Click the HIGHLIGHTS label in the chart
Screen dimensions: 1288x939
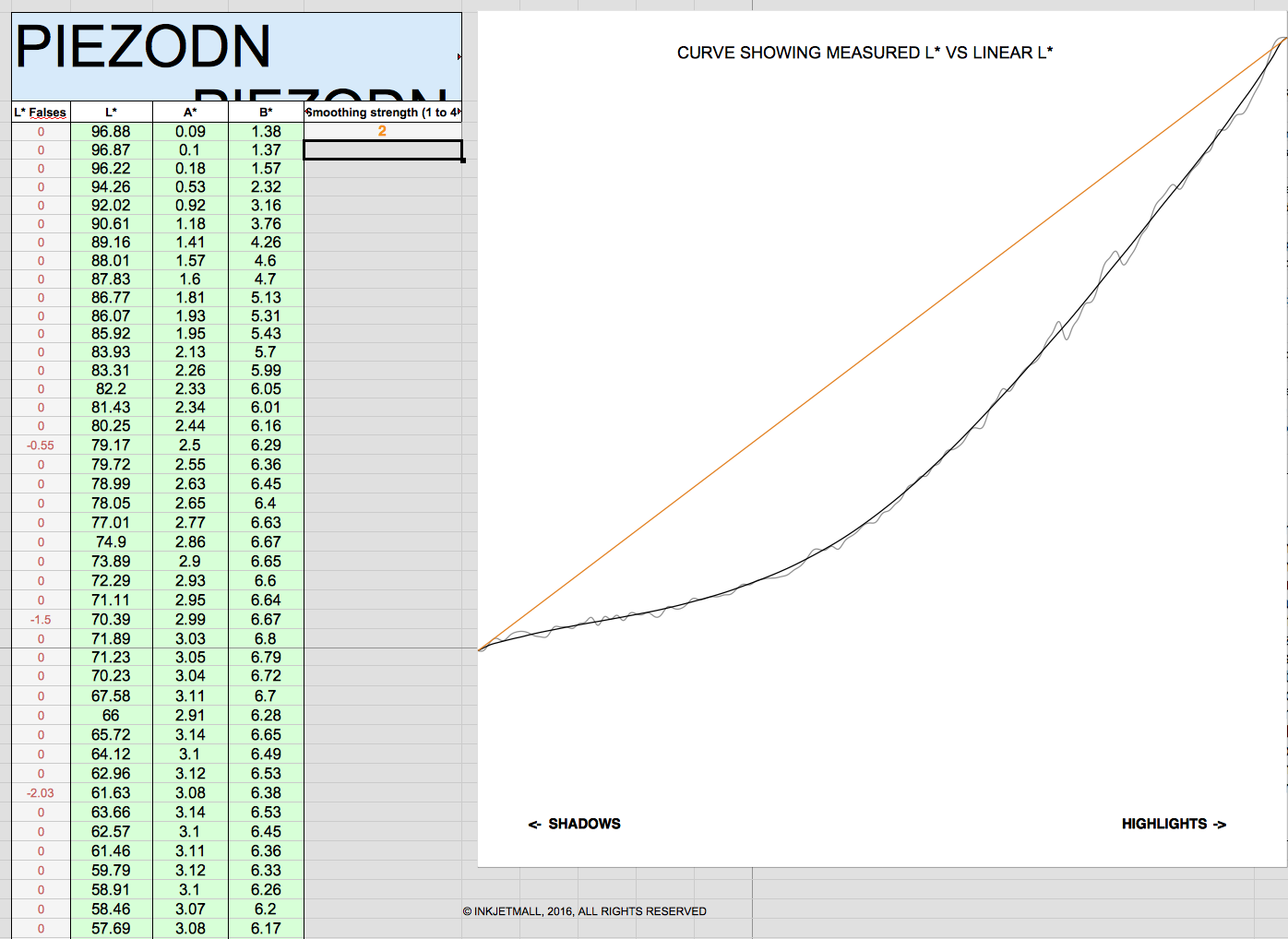[x=1173, y=824]
